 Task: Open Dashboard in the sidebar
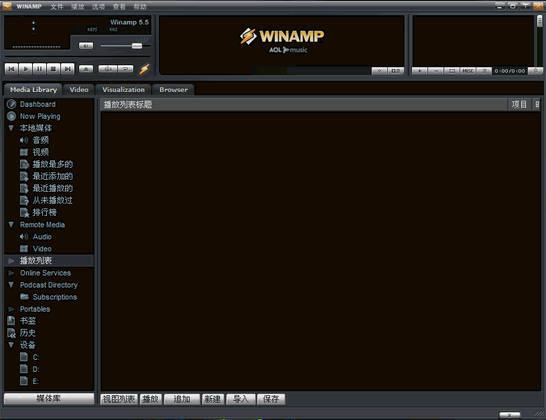coord(37,104)
